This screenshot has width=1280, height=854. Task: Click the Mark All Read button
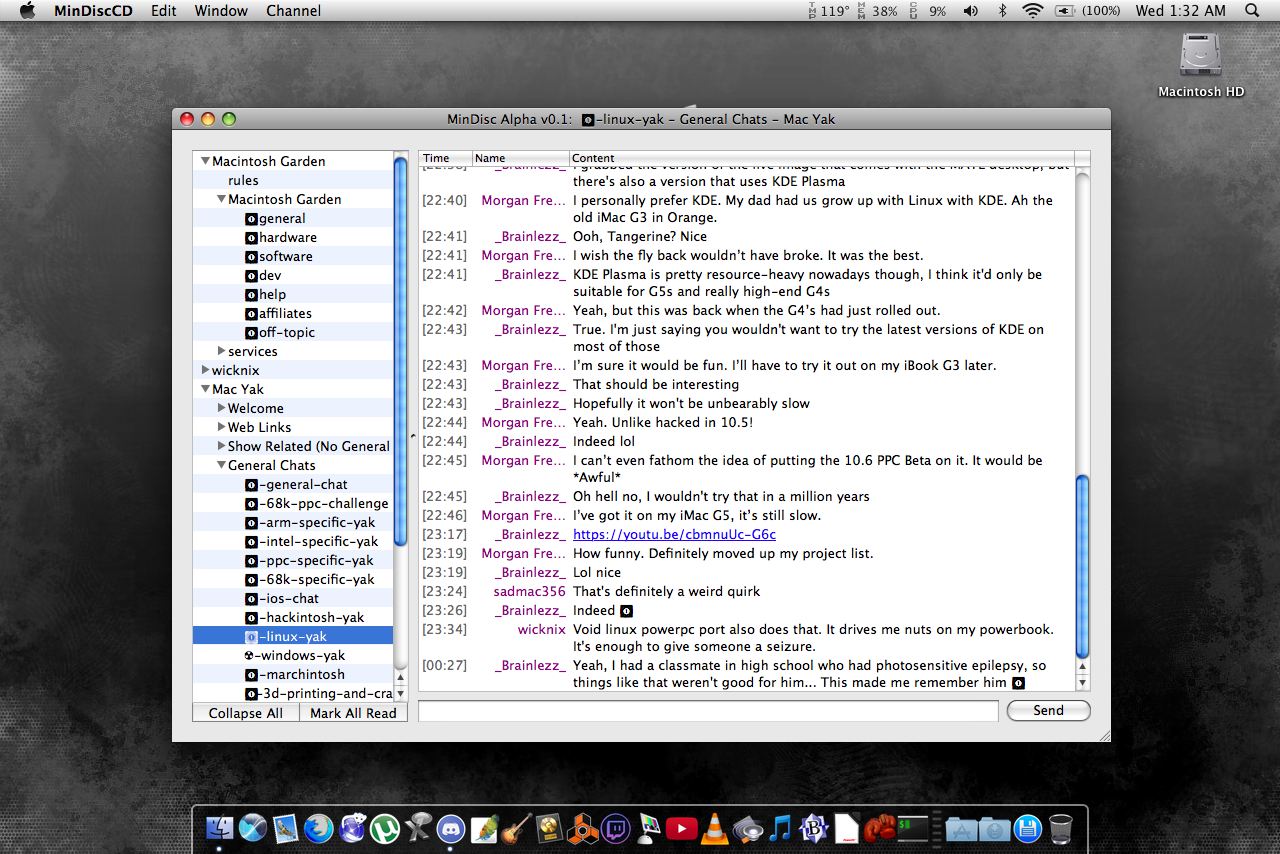353,713
